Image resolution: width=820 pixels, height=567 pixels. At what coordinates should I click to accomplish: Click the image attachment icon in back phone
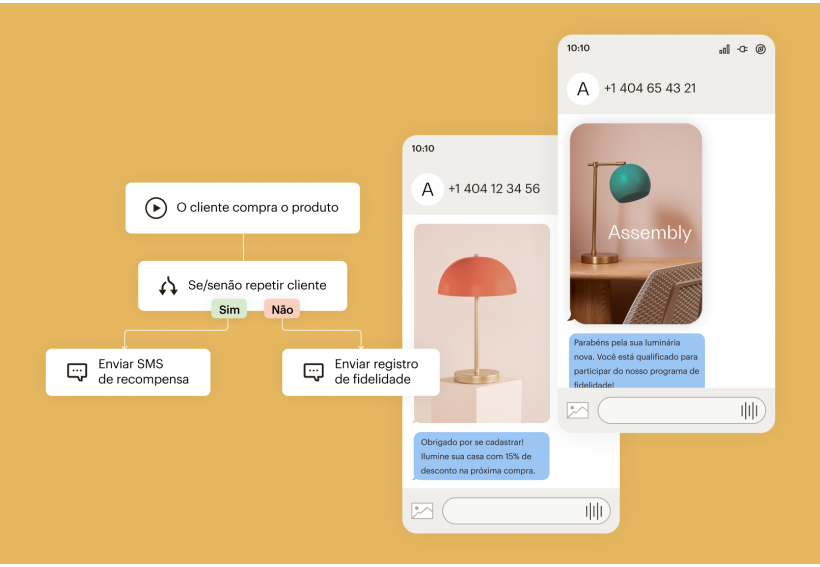coord(422,511)
